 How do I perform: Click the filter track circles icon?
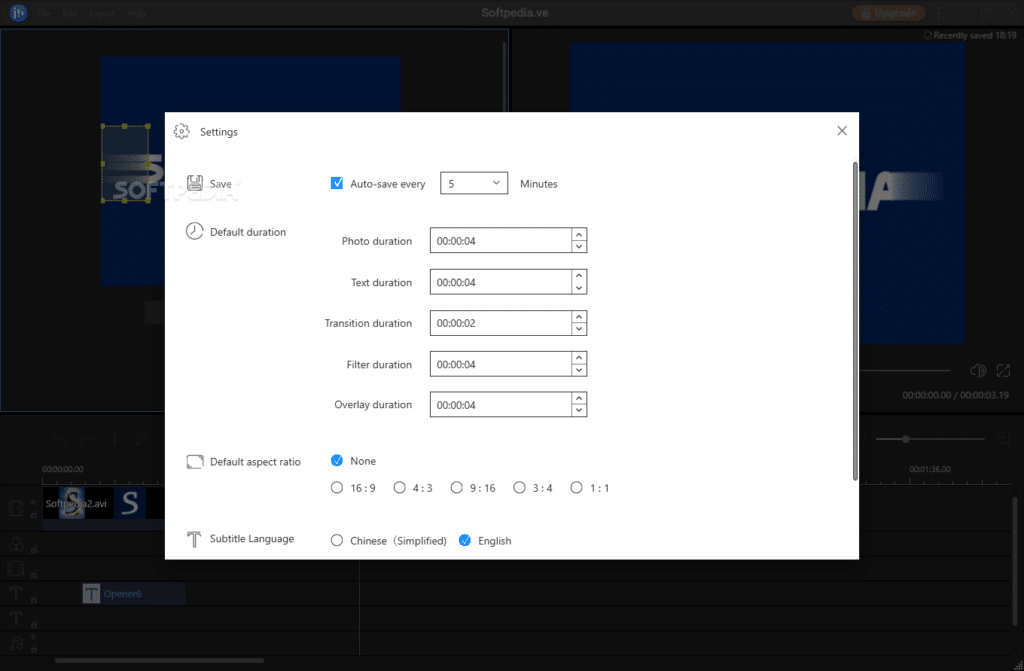16,544
